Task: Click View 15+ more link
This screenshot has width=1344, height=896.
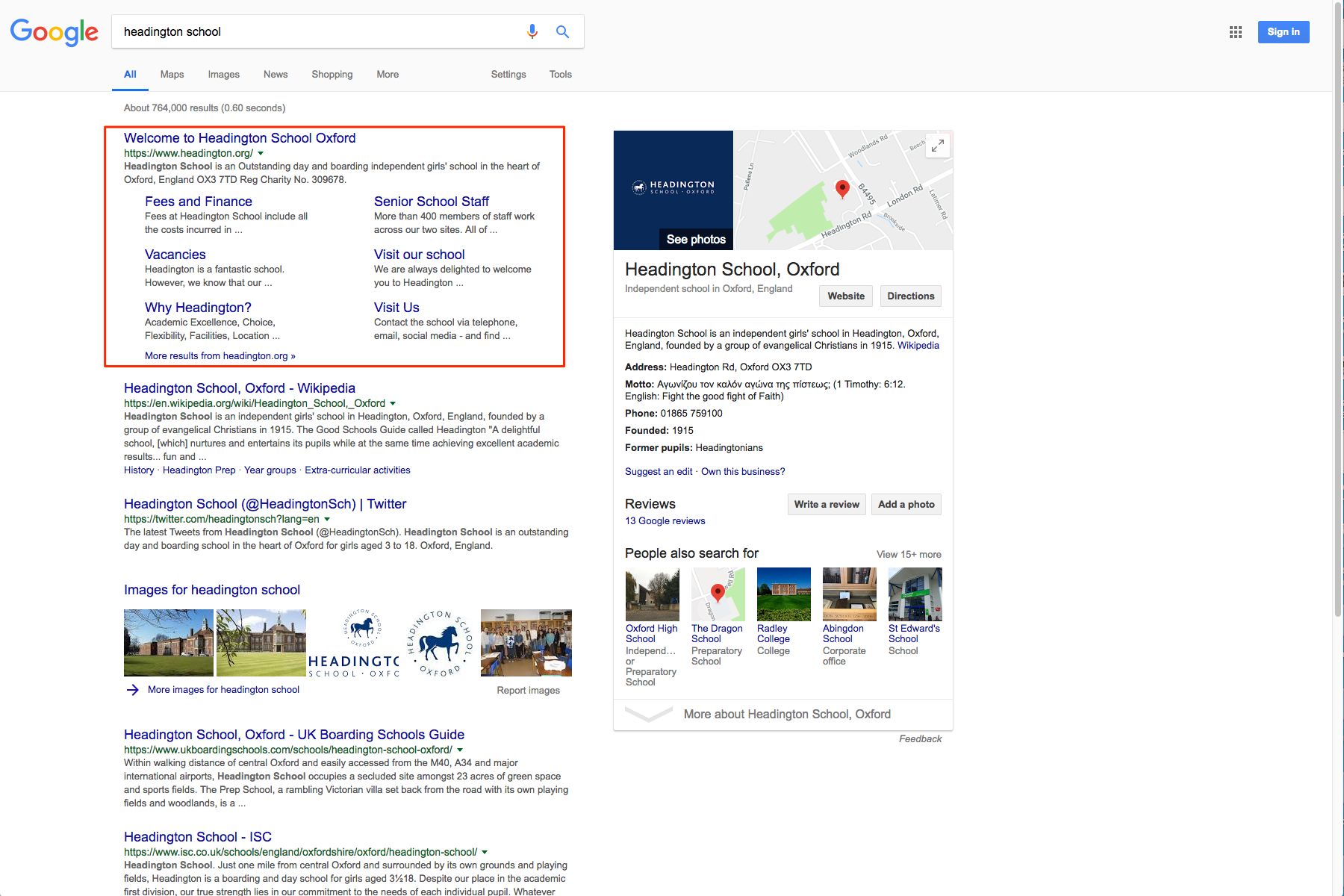Action: point(909,555)
